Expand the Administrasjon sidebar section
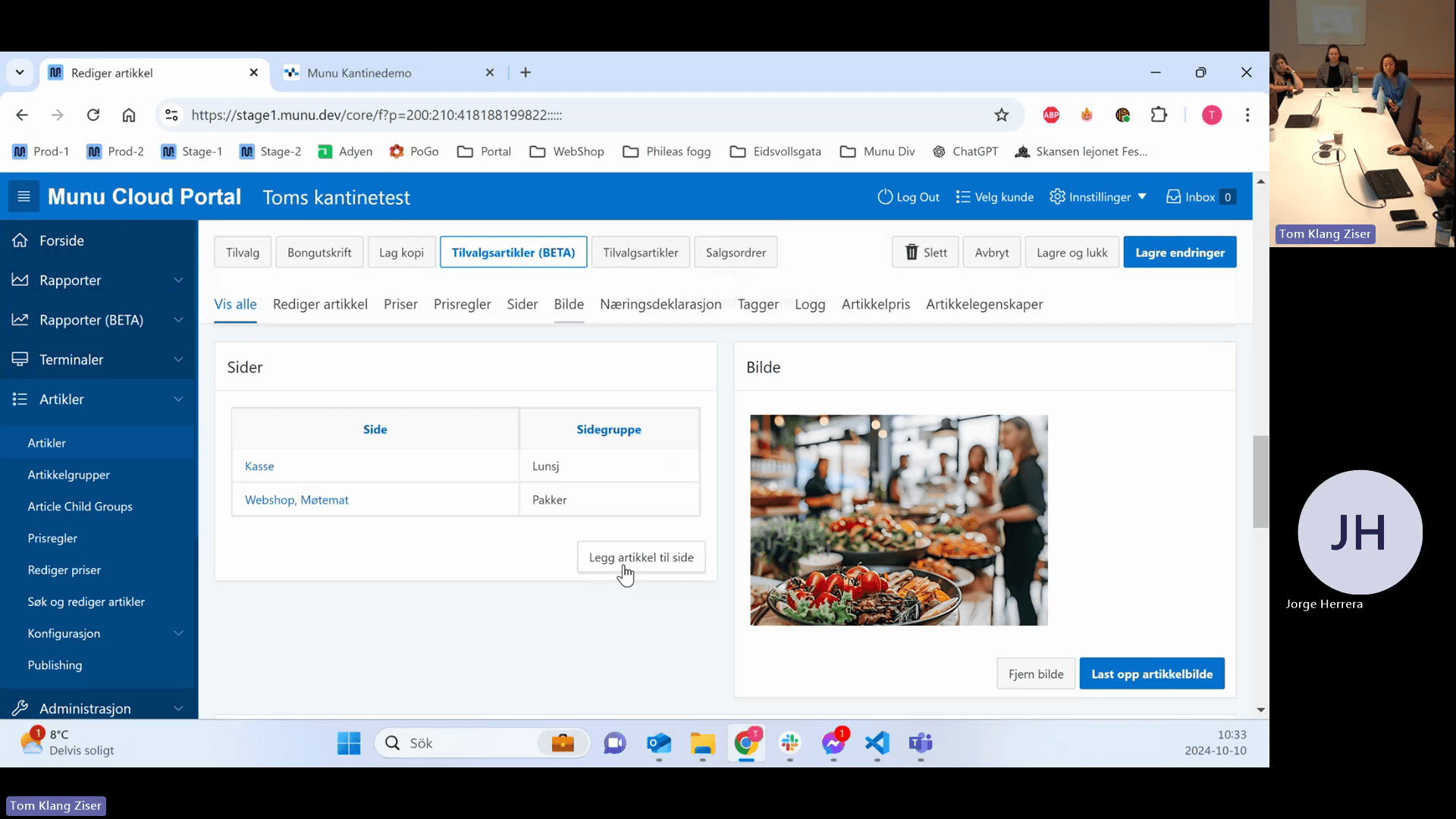This screenshot has width=1456, height=819. [x=99, y=708]
